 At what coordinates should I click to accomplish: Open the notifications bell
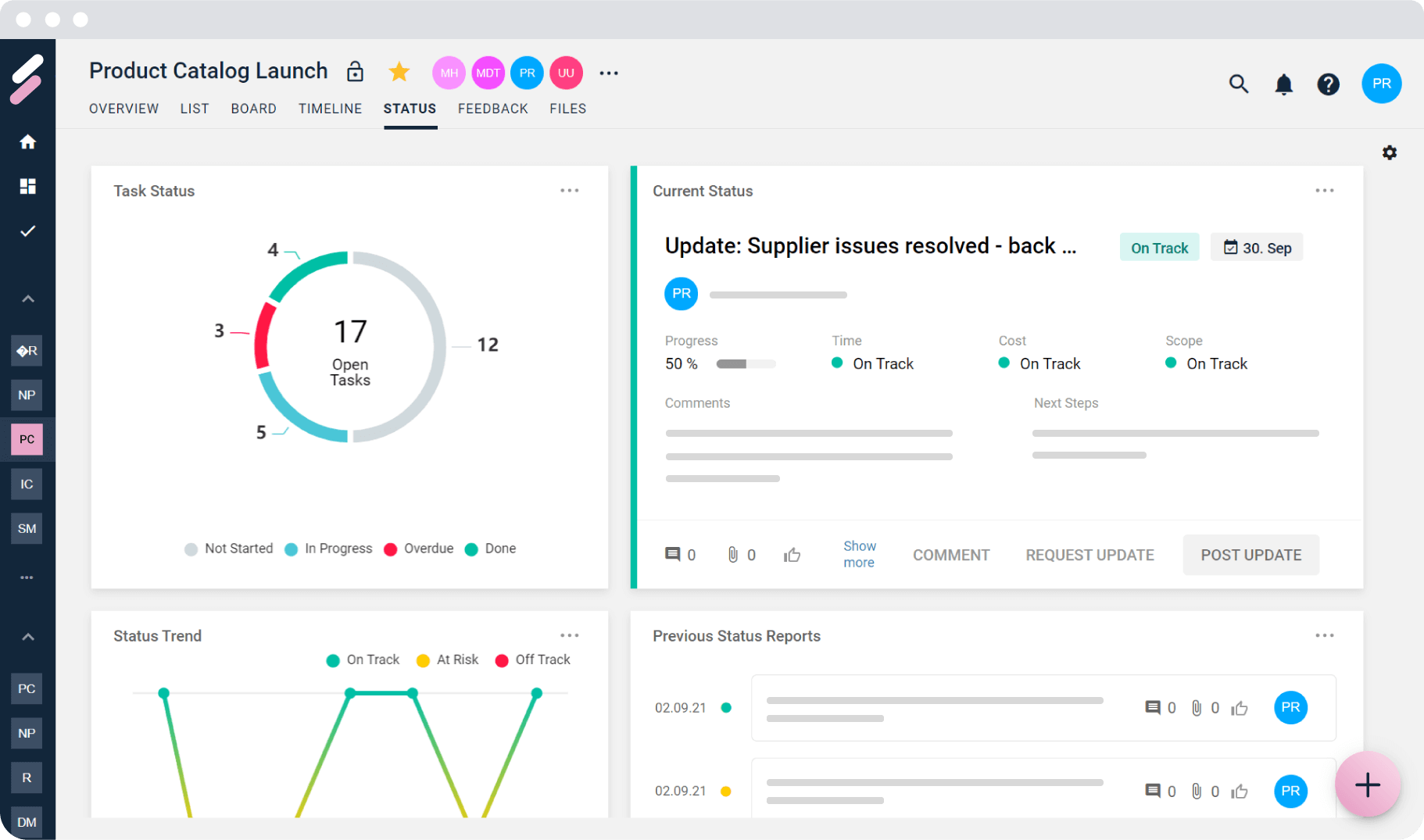(1283, 84)
